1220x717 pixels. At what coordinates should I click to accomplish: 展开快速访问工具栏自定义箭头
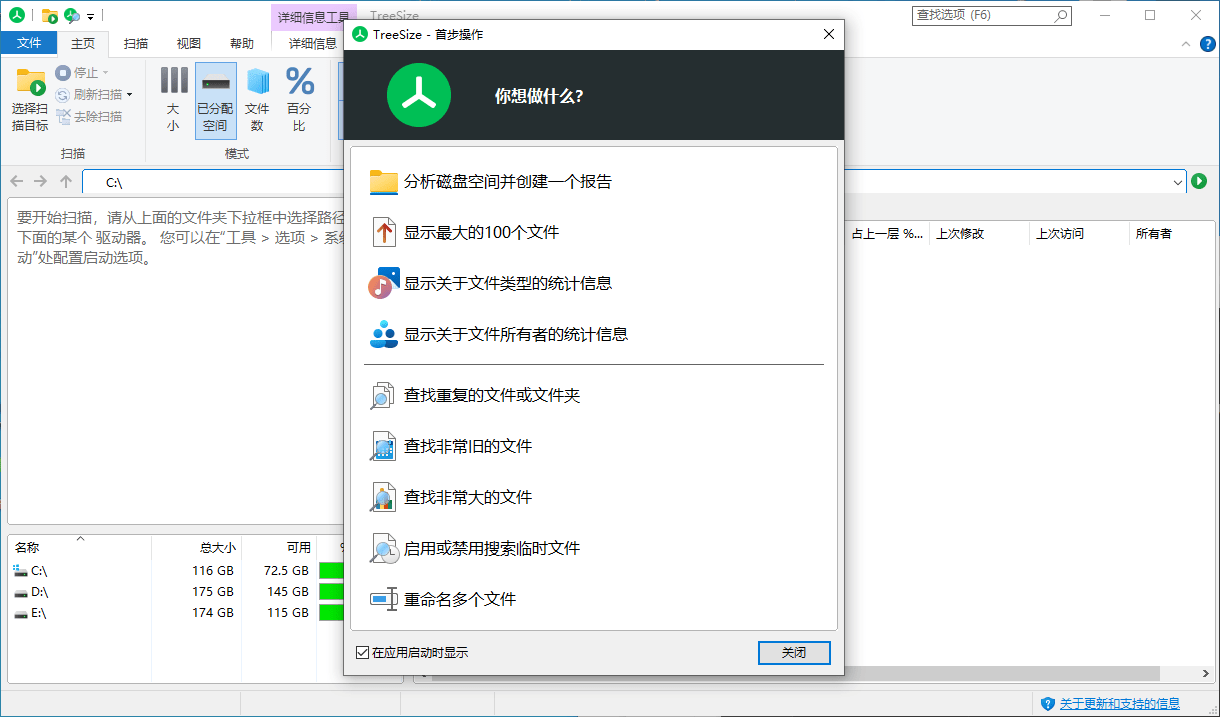91,15
